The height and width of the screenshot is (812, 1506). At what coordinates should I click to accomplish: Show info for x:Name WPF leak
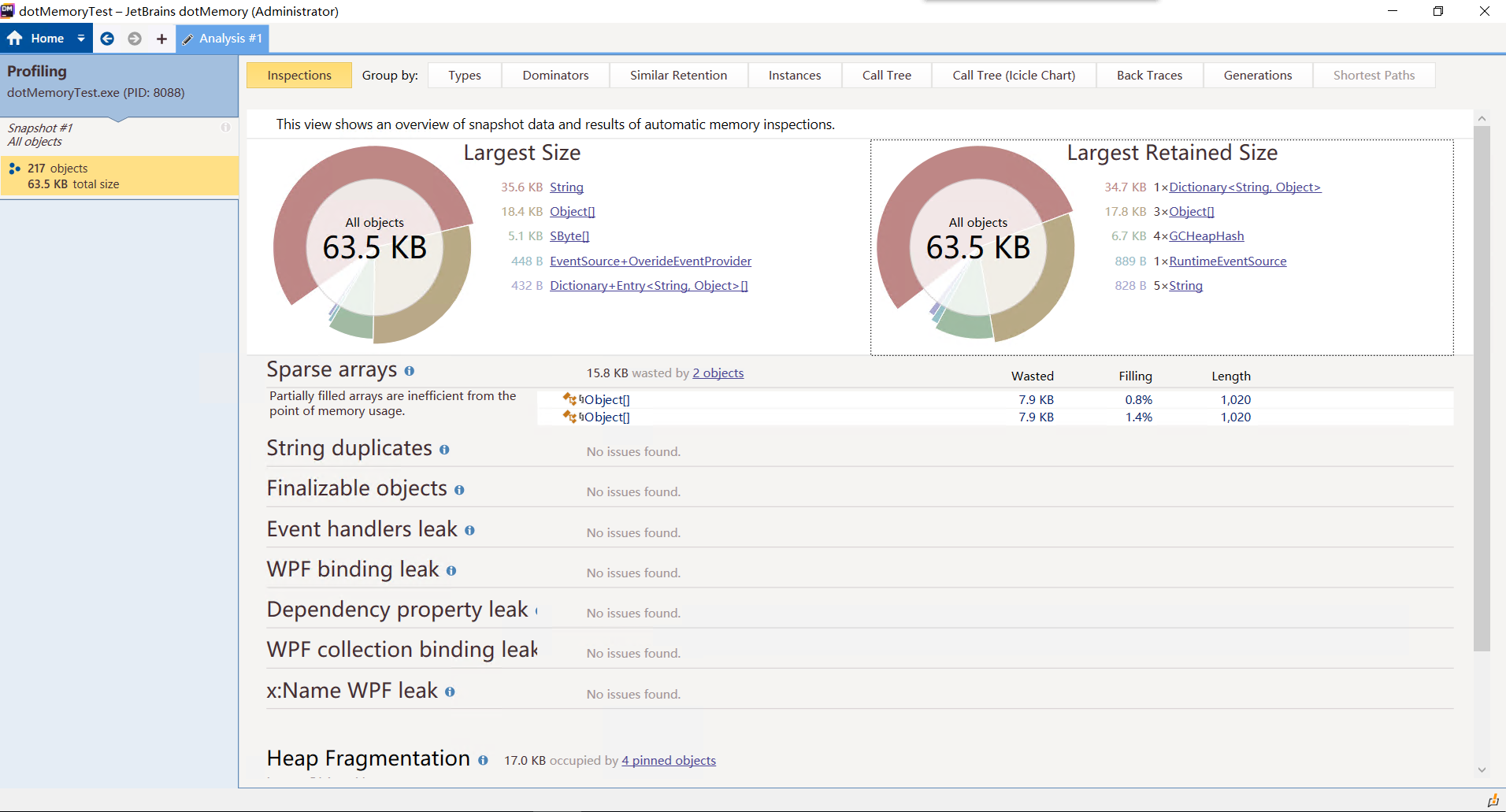tap(450, 691)
